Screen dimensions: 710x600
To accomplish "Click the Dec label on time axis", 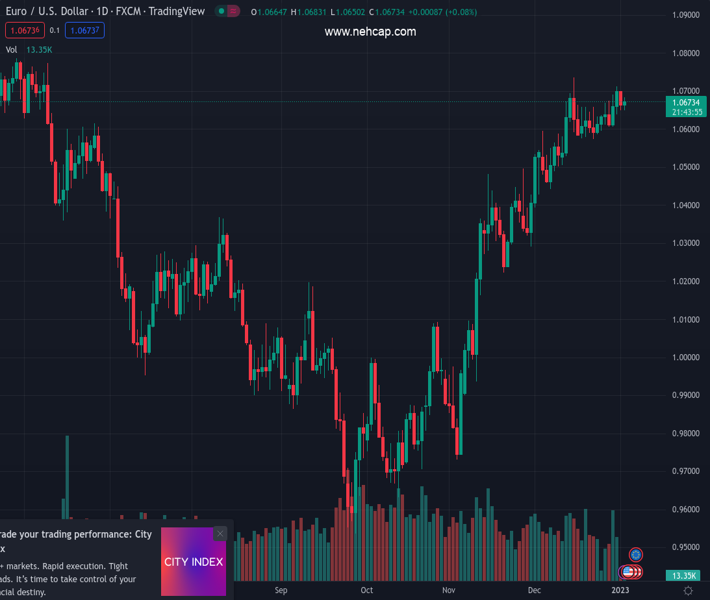I will 535,590.
